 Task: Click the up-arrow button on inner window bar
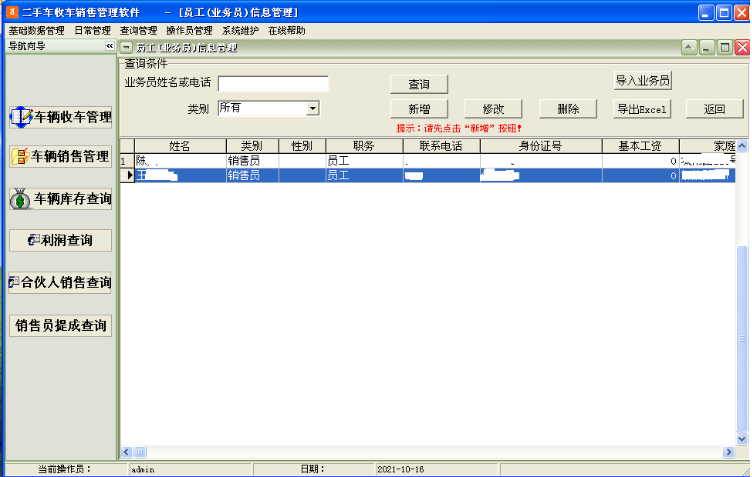tap(689, 47)
